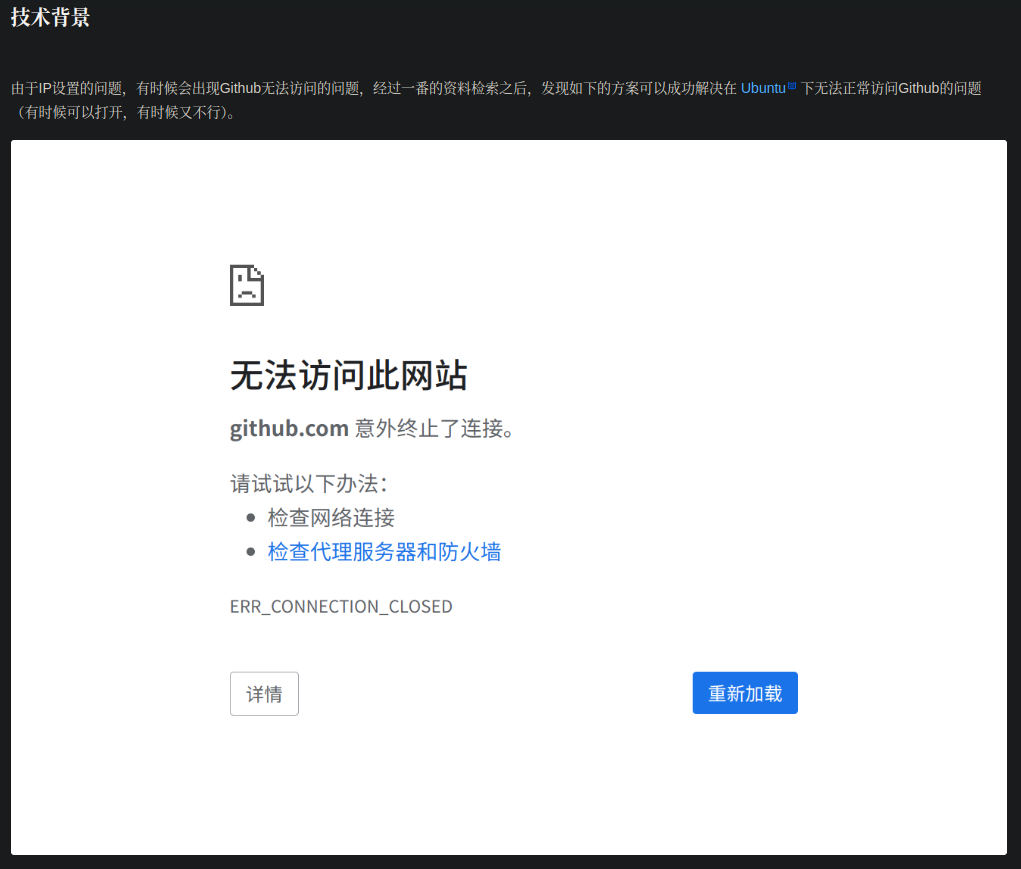Click the ERR_CONNECTION_CLOSED error code
Screen dimensions: 1021x869
click(x=341, y=606)
